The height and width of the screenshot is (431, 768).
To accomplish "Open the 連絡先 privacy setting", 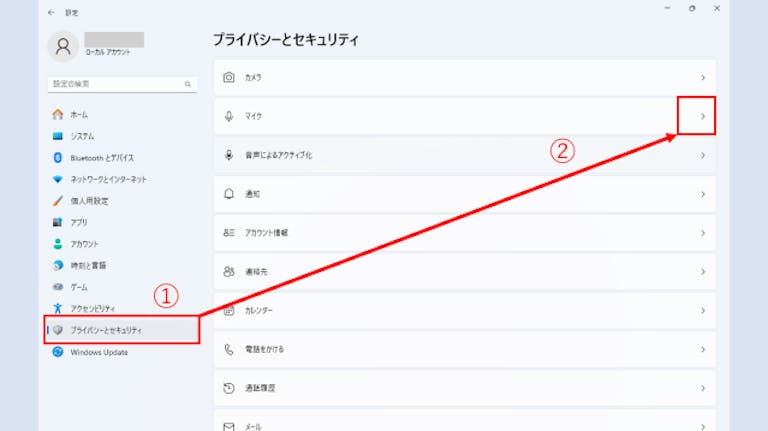I will (x=464, y=271).
